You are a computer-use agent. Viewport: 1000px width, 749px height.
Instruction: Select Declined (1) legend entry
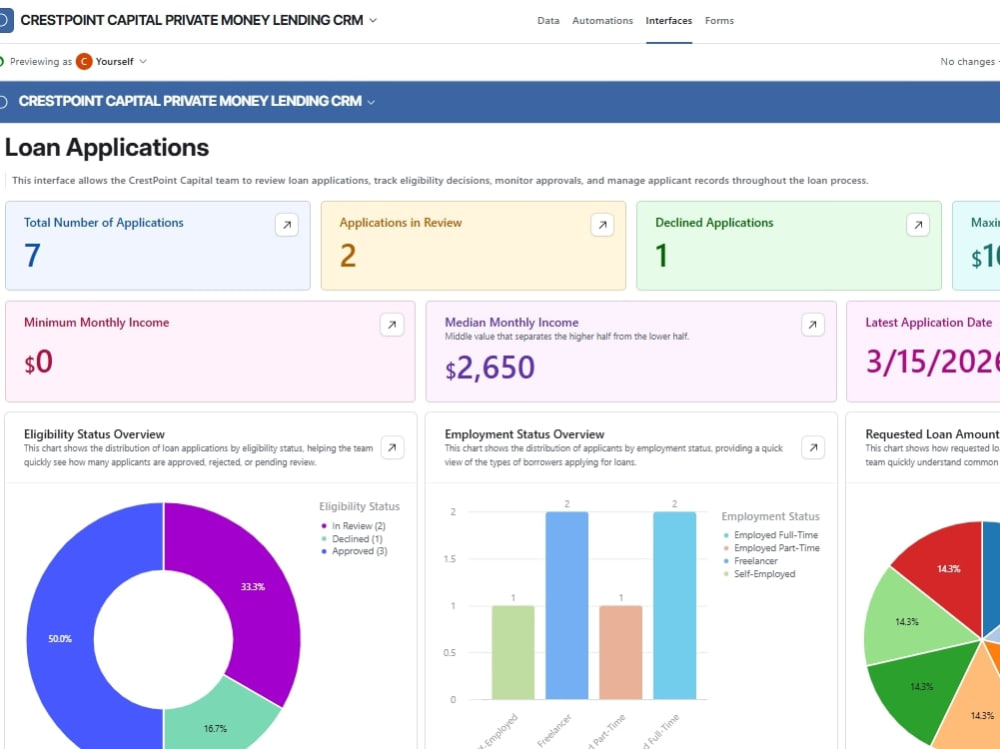point(353,538)
